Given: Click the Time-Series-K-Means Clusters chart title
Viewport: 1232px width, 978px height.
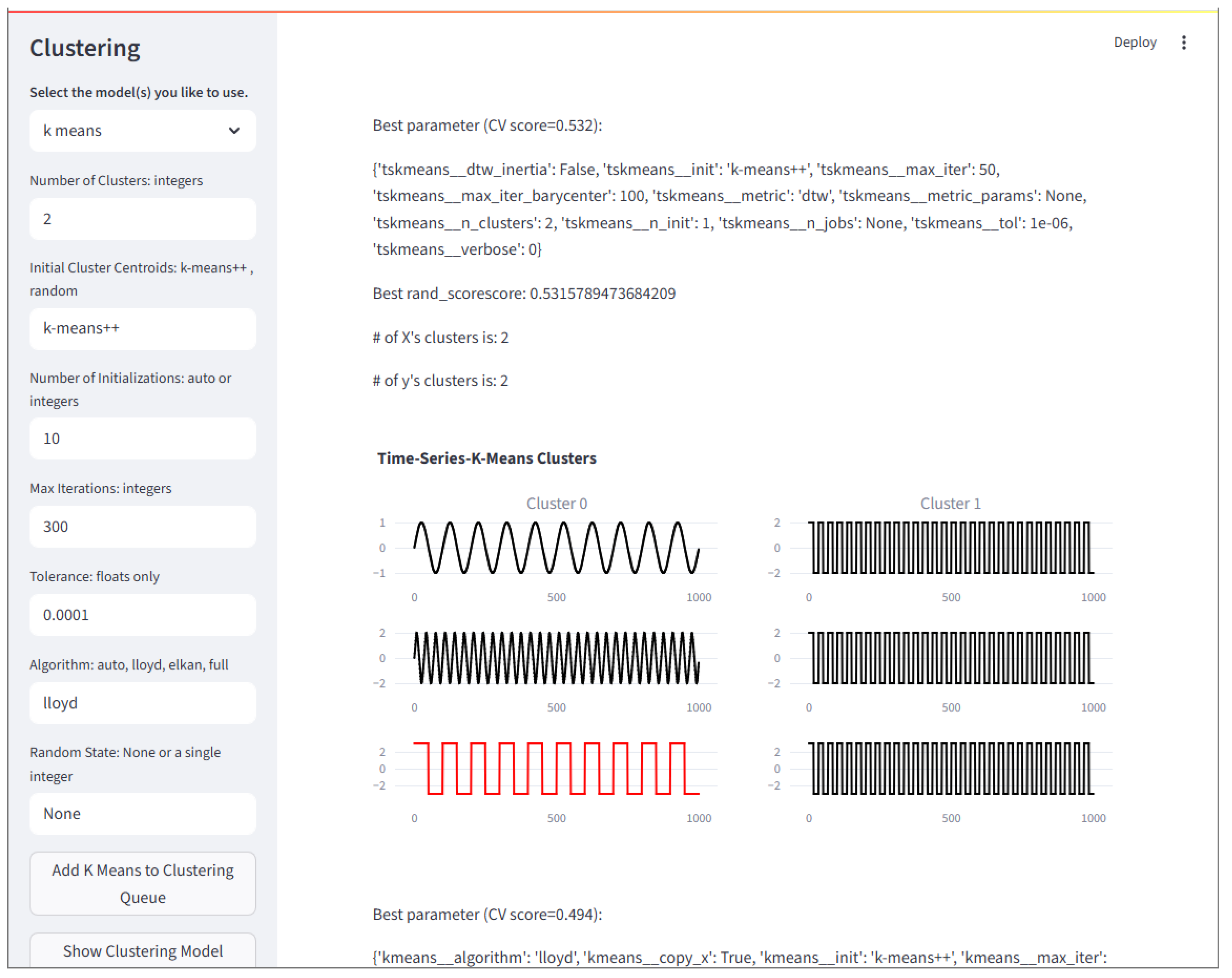Looking at the screenshot, I should pos(486,458).
